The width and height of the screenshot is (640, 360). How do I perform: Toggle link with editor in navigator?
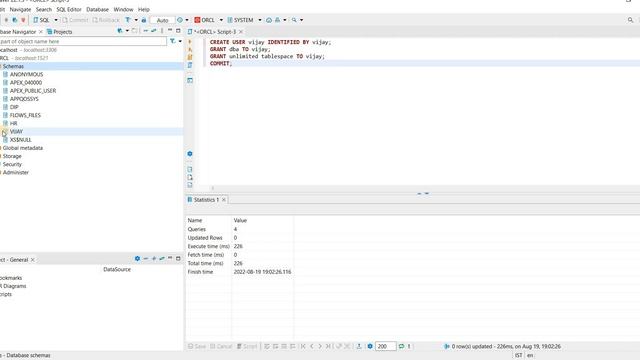tap(153, 31)
